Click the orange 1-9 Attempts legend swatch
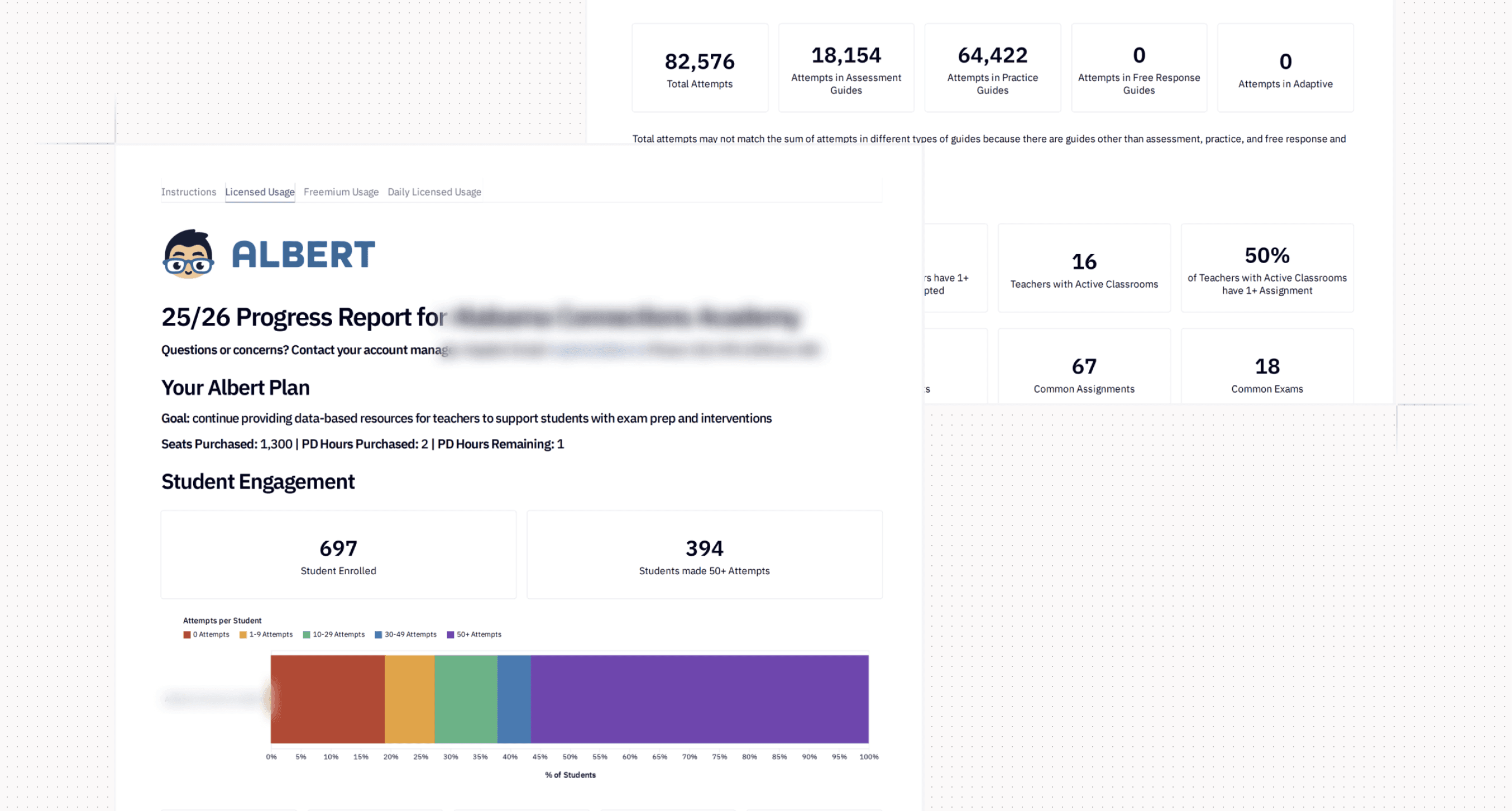The width and height of the screenshot is (1512, 811). click(x=243, y=635)
